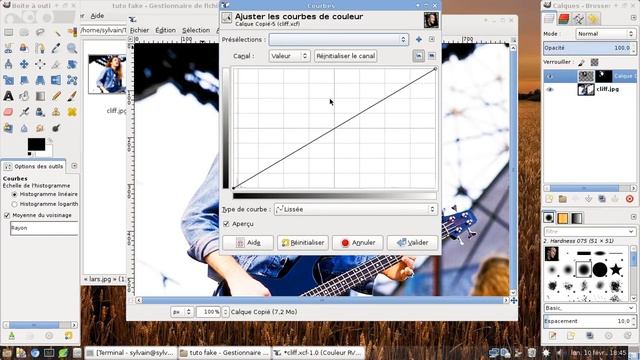
Task: Toggle lock alpha channel checkerboard icon
Action: coord(594,62)
